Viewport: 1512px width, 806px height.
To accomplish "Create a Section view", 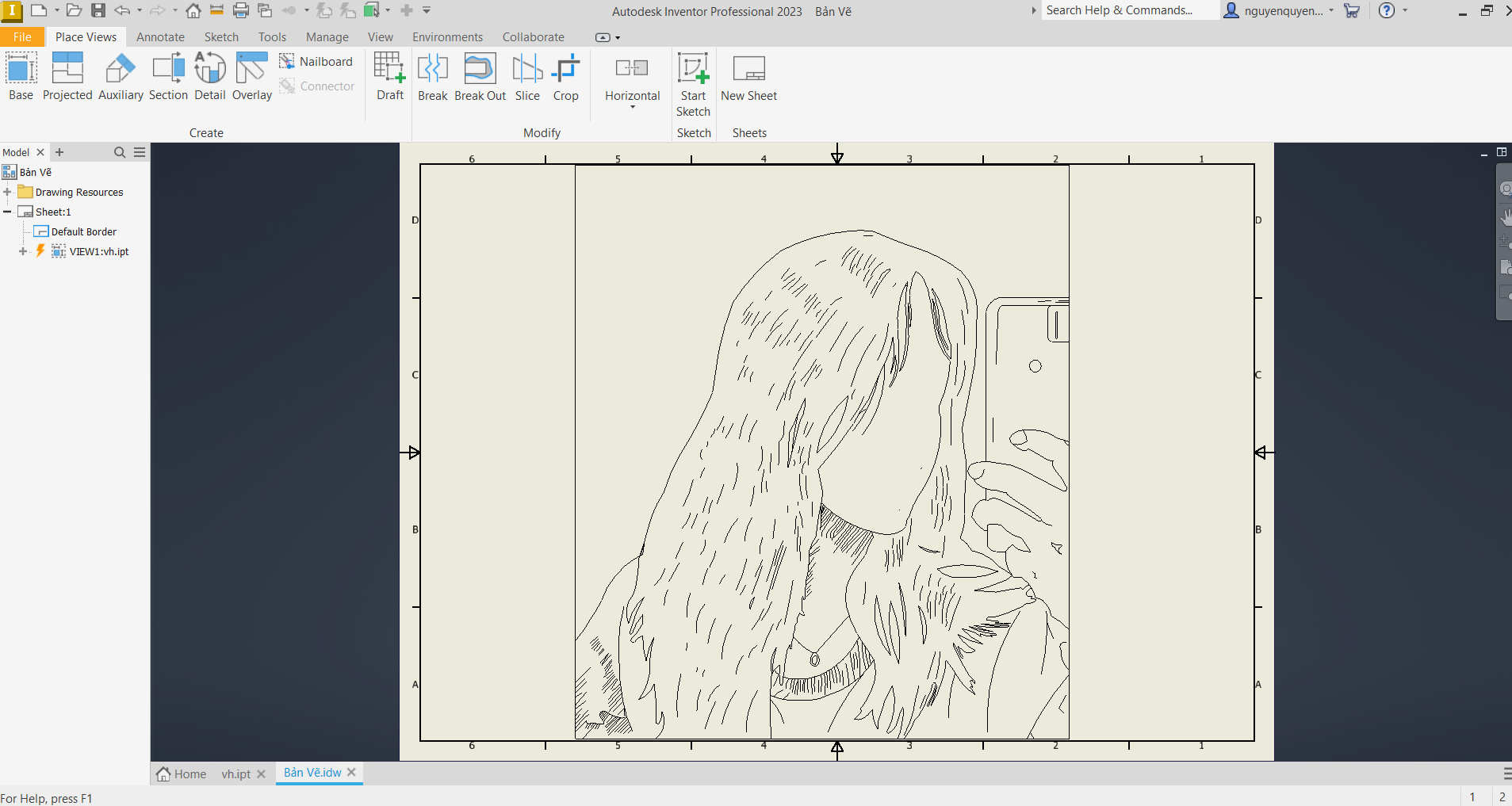I will [168, 77].
